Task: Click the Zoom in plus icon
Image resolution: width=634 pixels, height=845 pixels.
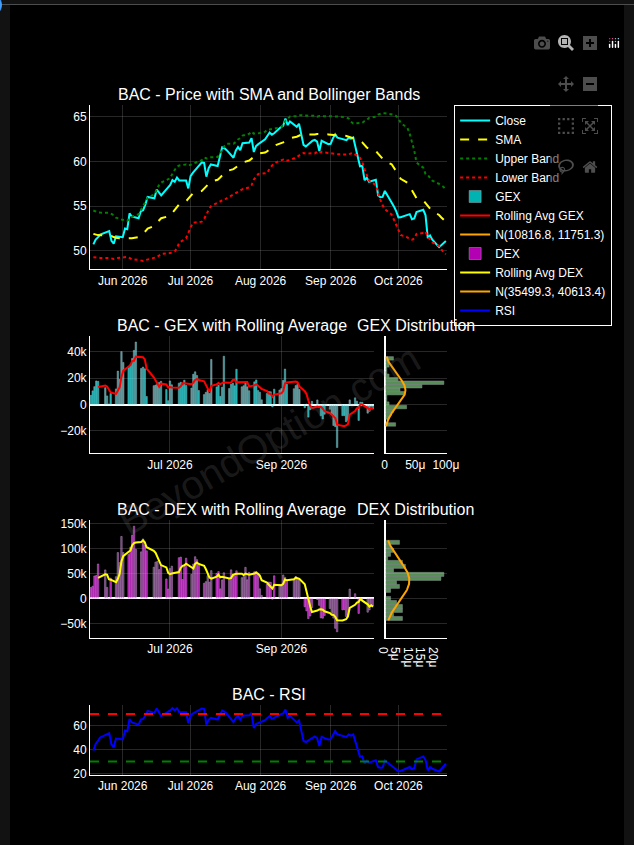Action: pos(590,43)
